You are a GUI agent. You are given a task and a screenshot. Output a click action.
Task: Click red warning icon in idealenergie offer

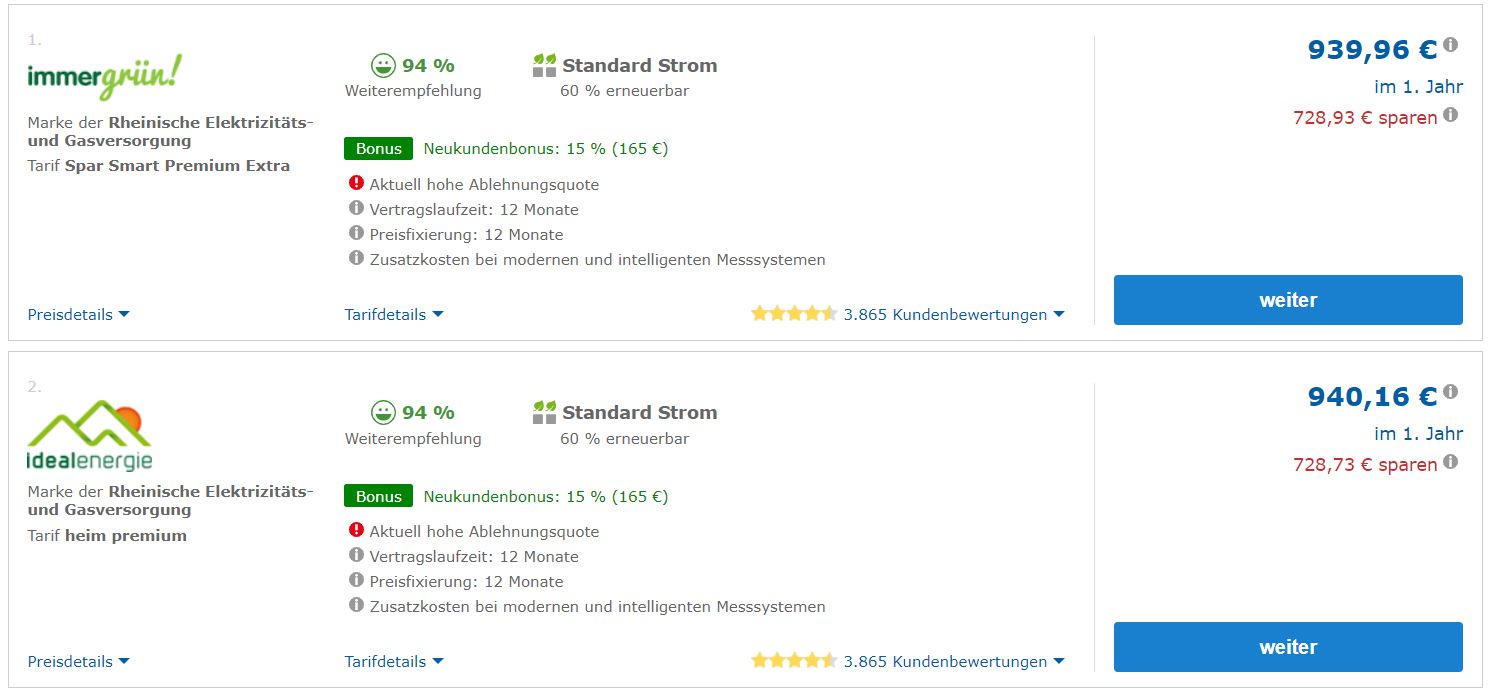point(356,530)
